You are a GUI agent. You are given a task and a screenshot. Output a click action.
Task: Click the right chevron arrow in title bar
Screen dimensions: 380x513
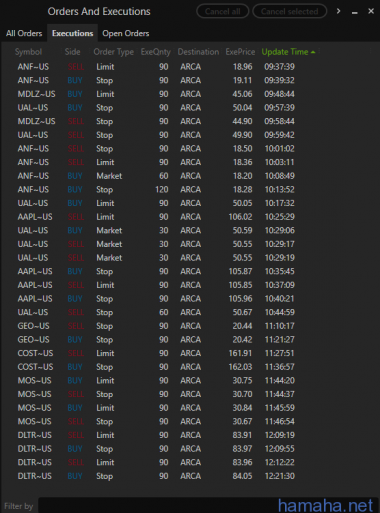pos(338,11)
